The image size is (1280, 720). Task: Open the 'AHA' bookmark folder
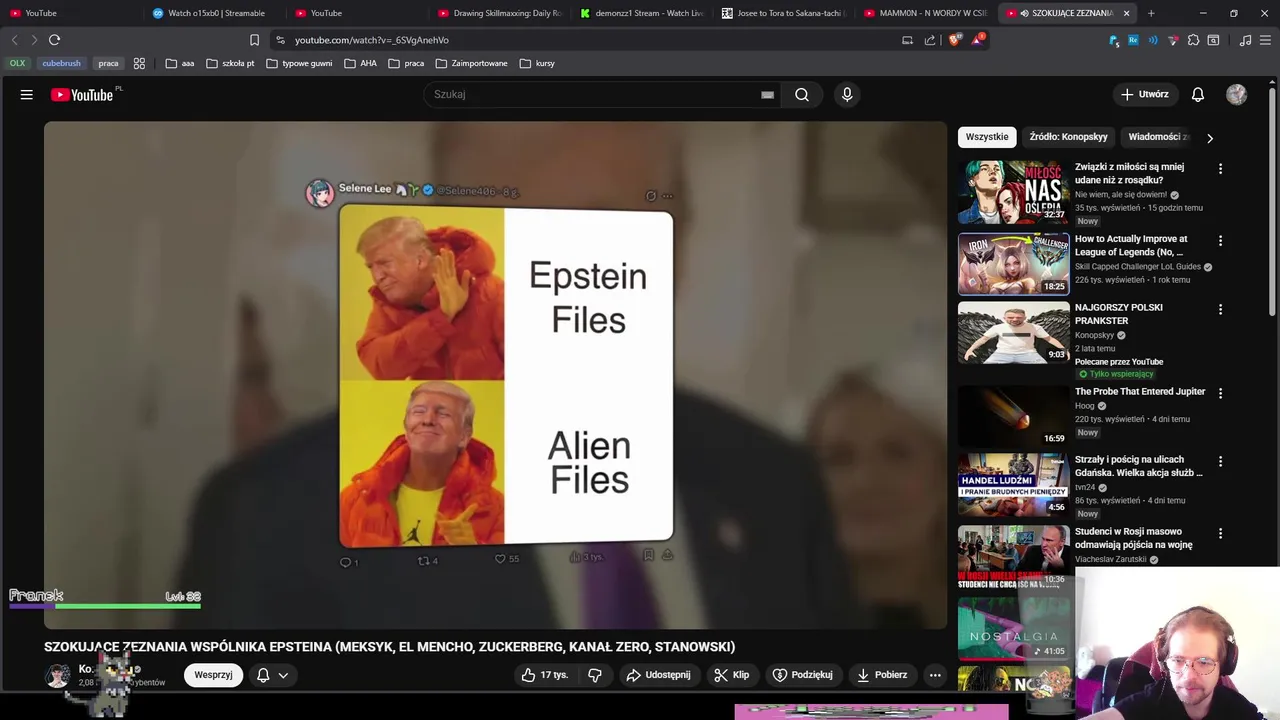[360, 63]
